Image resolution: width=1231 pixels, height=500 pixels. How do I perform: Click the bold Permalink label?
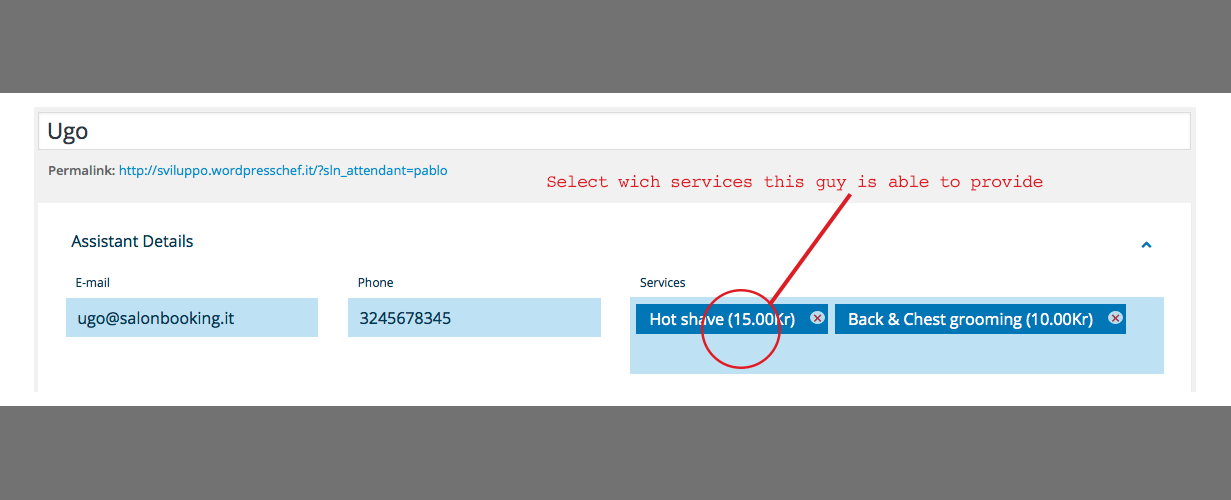pyautogui.click(x=81, y=171)
